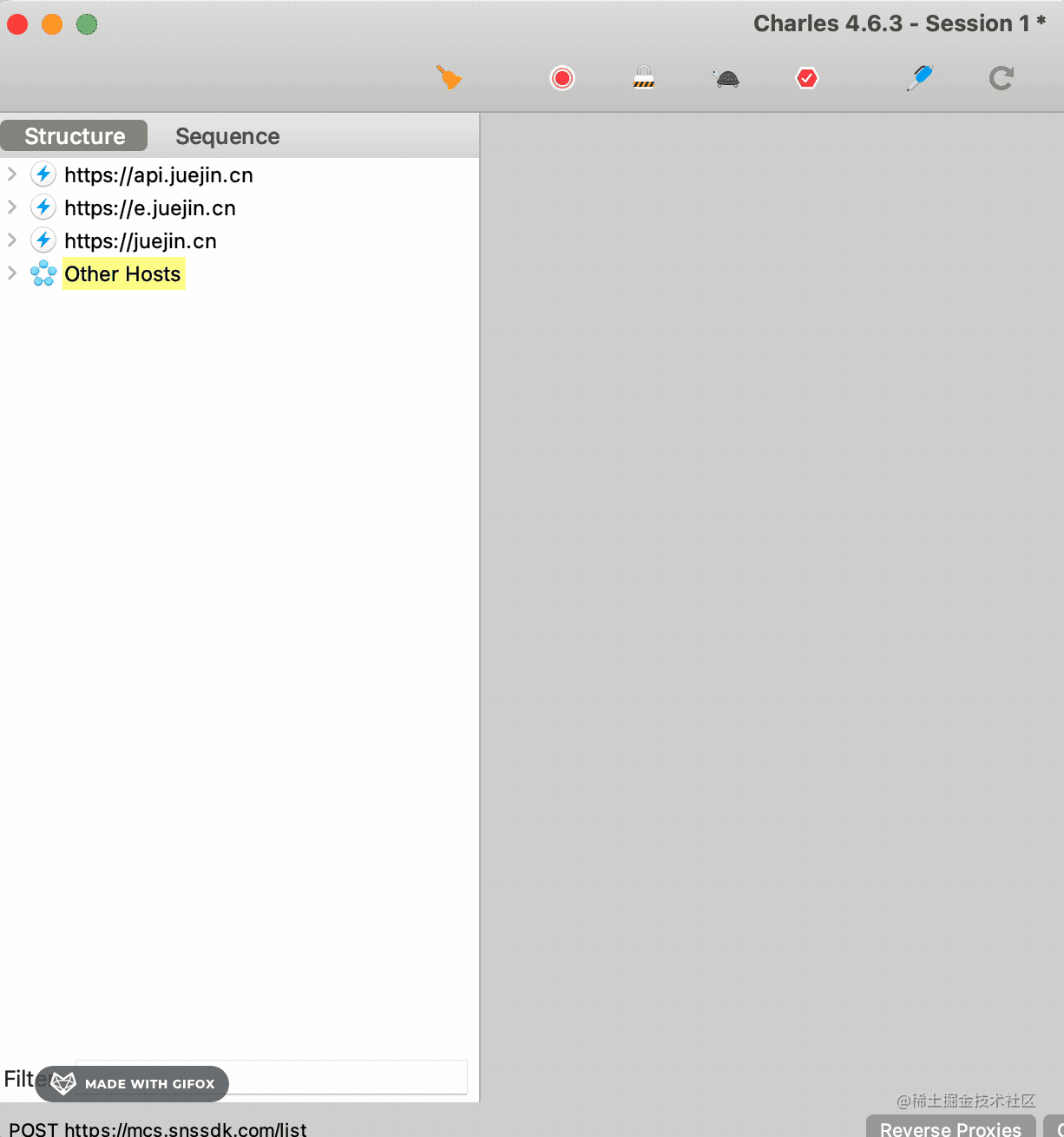Toggle SSL proxying with the padlock icon
This screenshot has height=1137, width=1064.
pyautogui.click(x=643, y=78)
